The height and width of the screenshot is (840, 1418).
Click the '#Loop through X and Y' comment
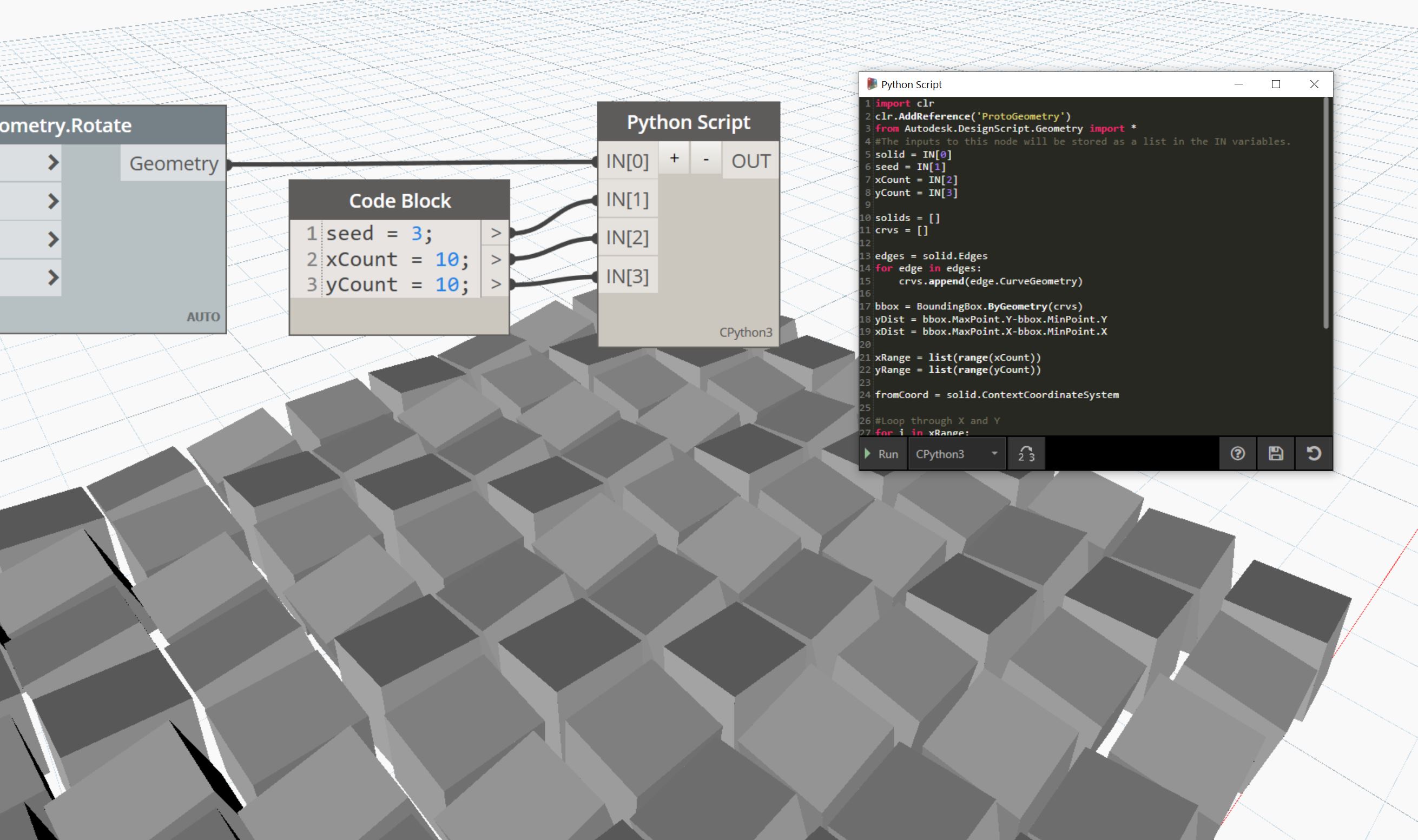(x=938, y=421)
